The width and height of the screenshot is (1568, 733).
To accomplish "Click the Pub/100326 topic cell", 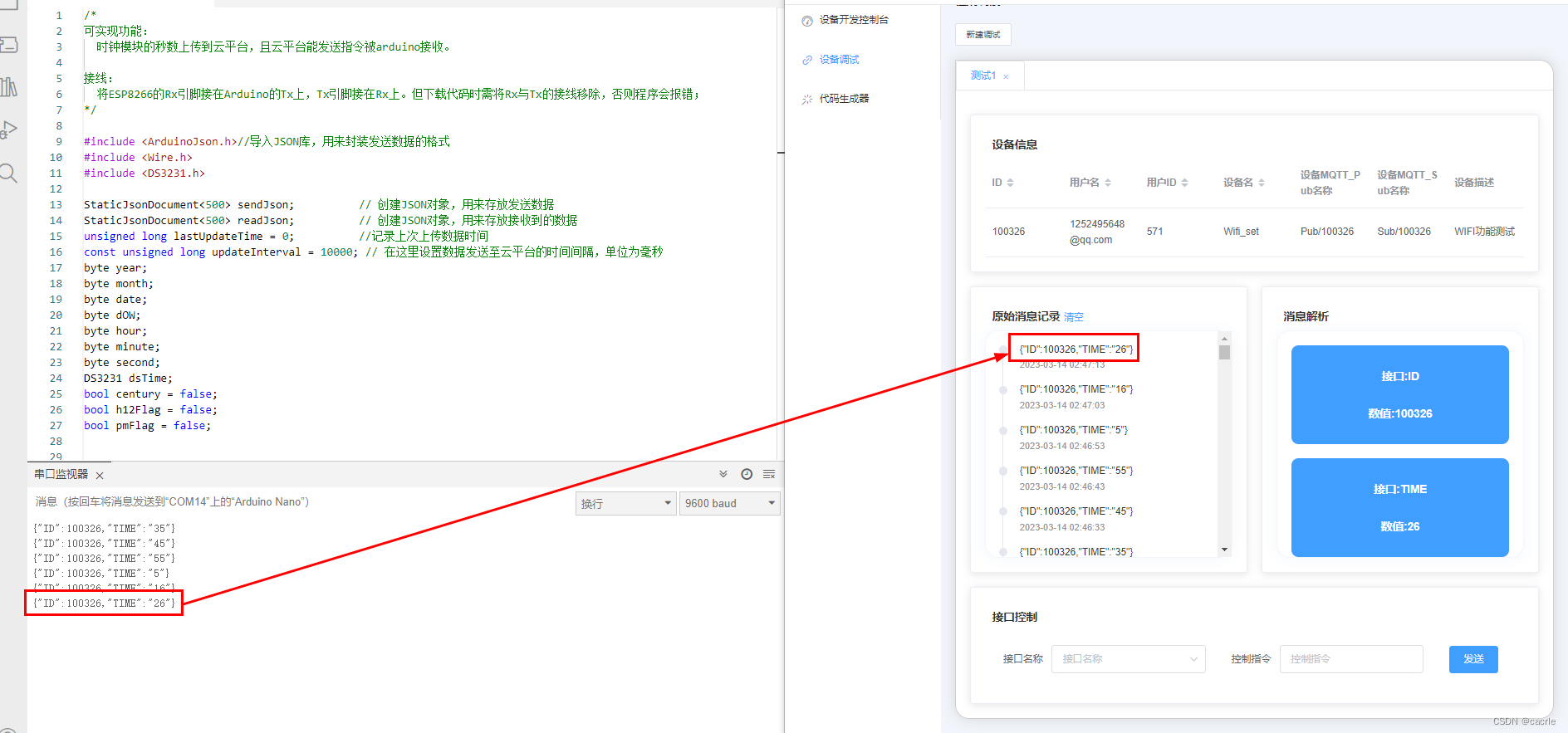I will tap(1327, 232).
